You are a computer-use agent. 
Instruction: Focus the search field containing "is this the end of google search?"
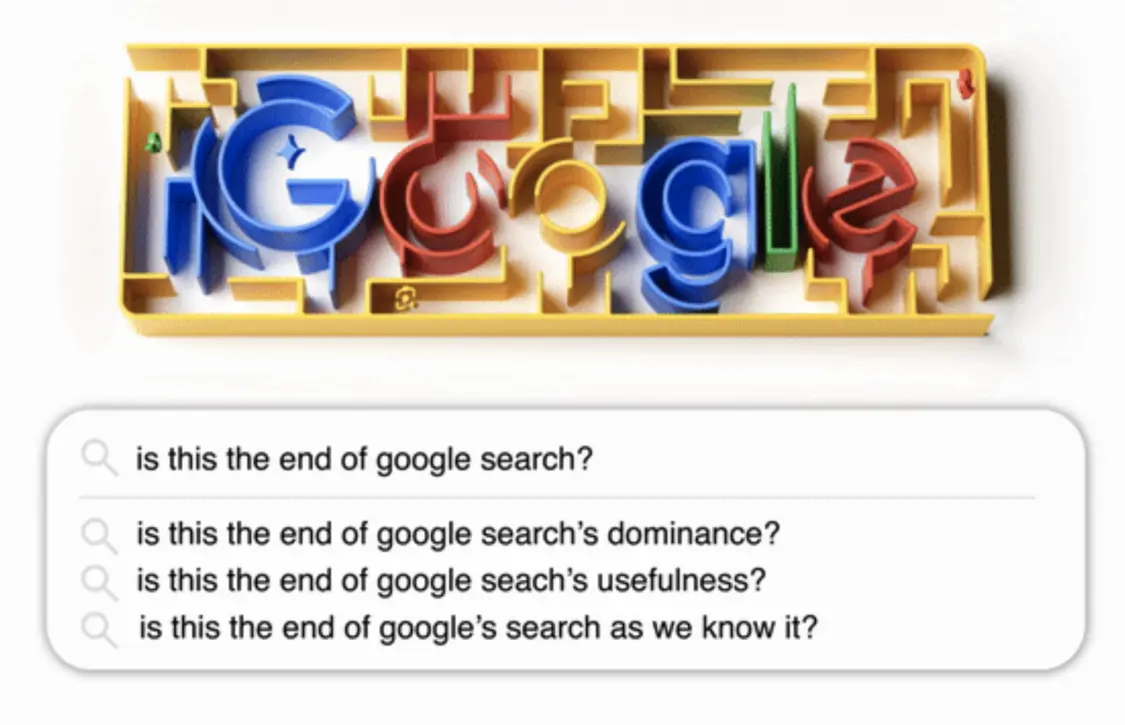(600, 459)
